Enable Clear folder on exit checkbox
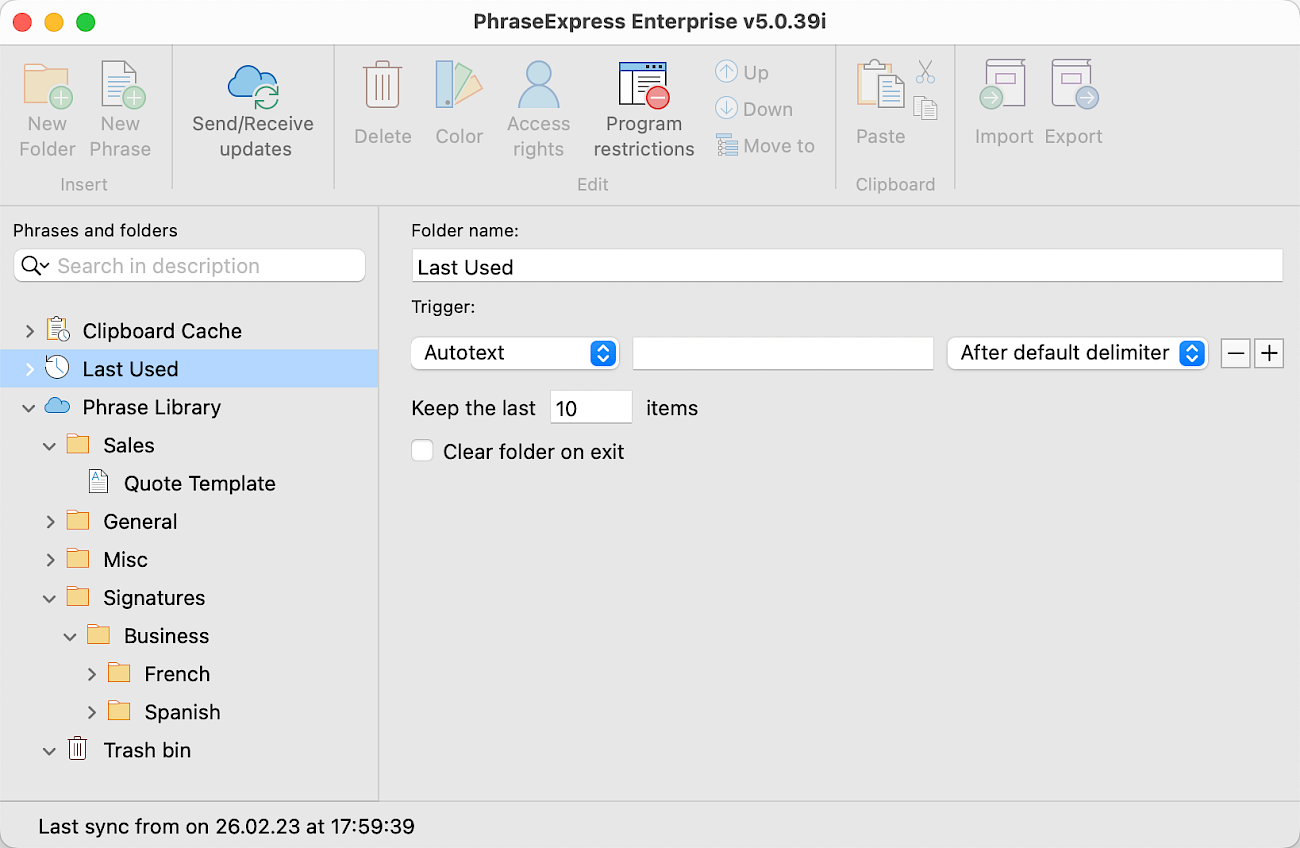This screenshot has height=848, width=1300. click(423, 451)
